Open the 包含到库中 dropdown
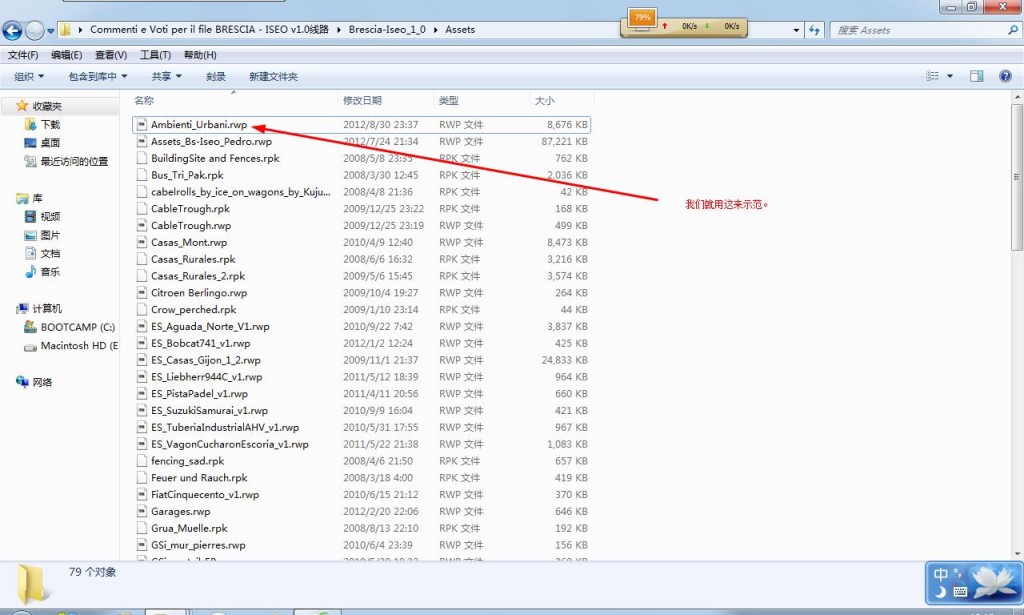Image resolution: width=1024 pixels, height=615 pixels. point(98,77)
